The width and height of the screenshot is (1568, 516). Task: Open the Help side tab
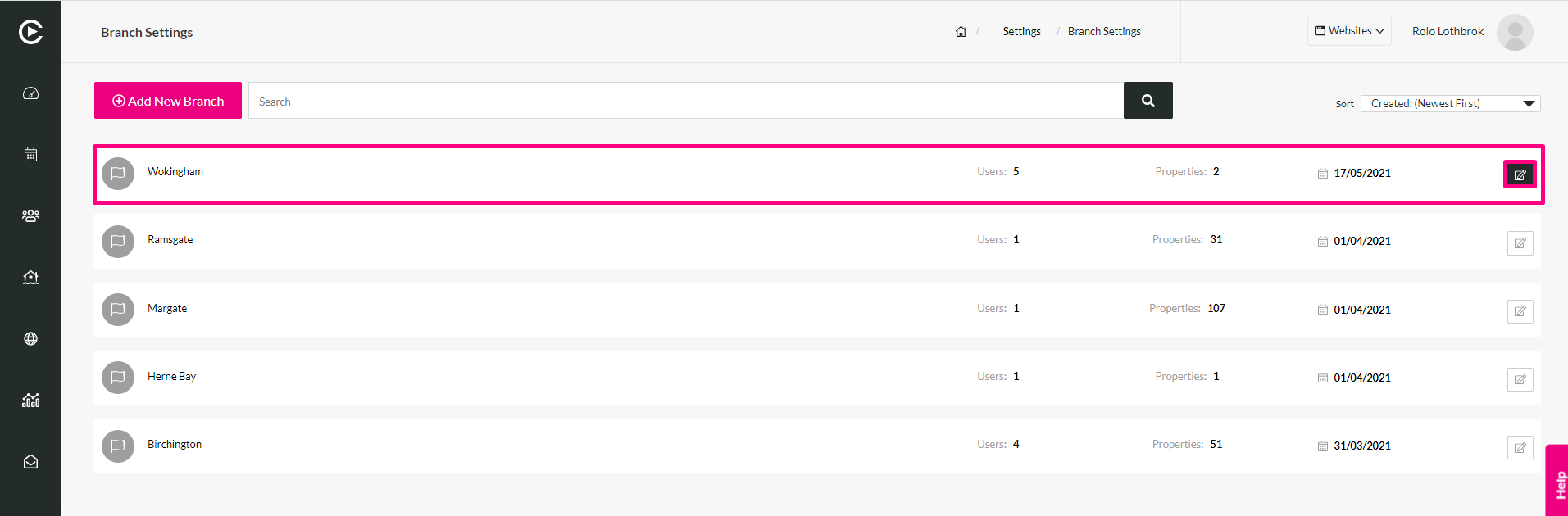point(1557,481)
